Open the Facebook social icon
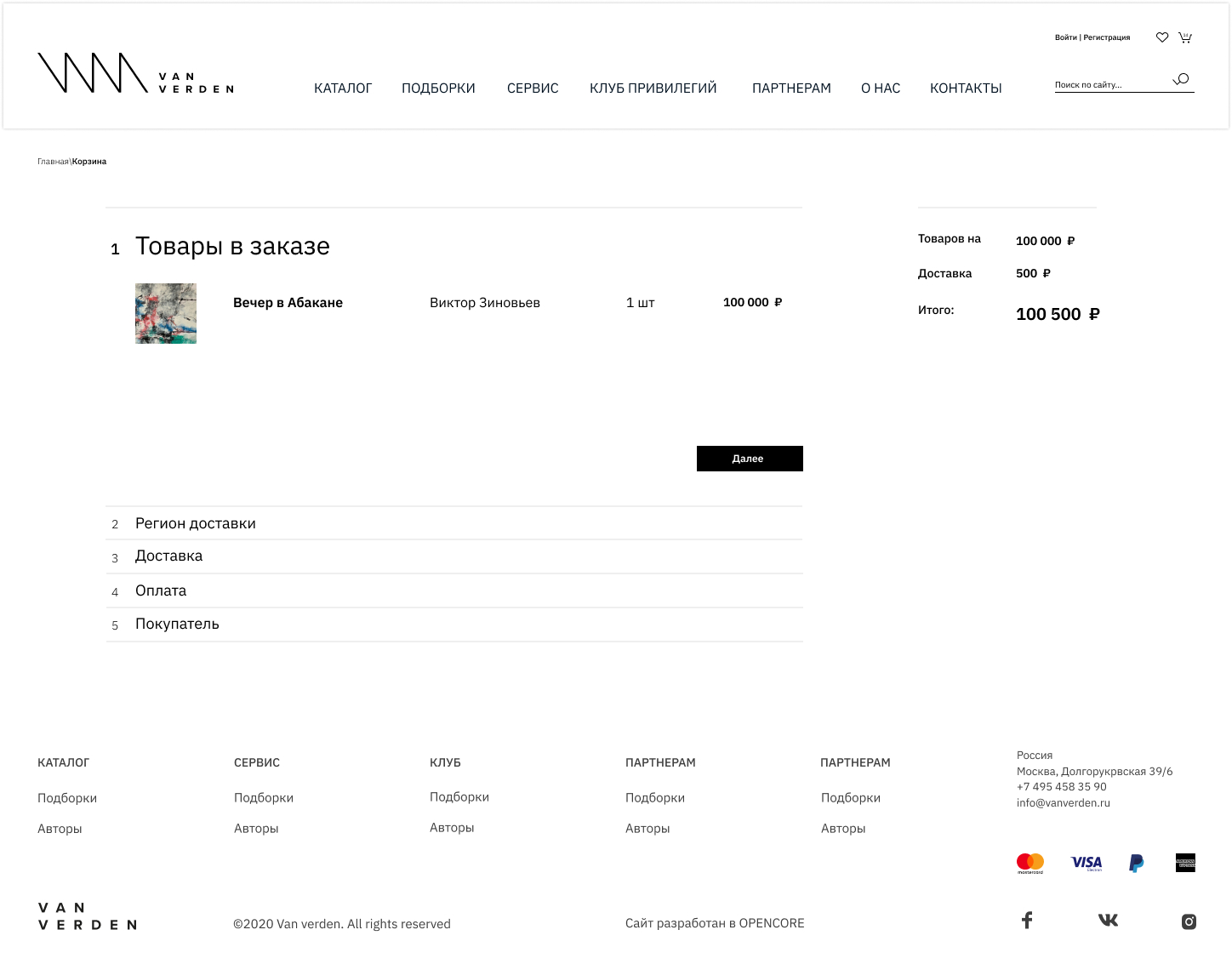The image size is (1232, 964). 1027,920
